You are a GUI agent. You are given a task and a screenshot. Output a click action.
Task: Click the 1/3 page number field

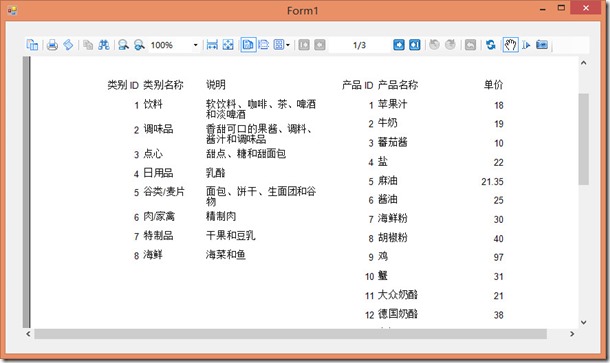click(359, 45)
